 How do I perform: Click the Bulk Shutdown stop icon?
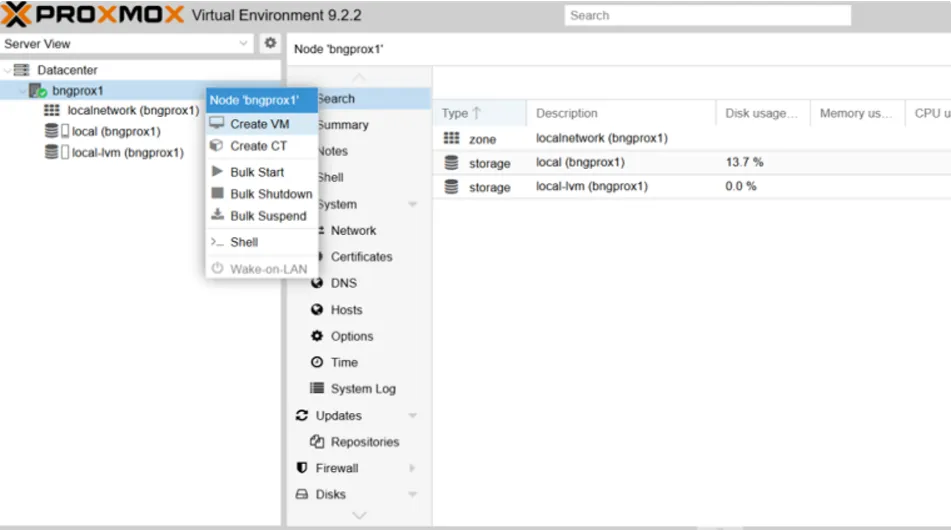point(217,193)
